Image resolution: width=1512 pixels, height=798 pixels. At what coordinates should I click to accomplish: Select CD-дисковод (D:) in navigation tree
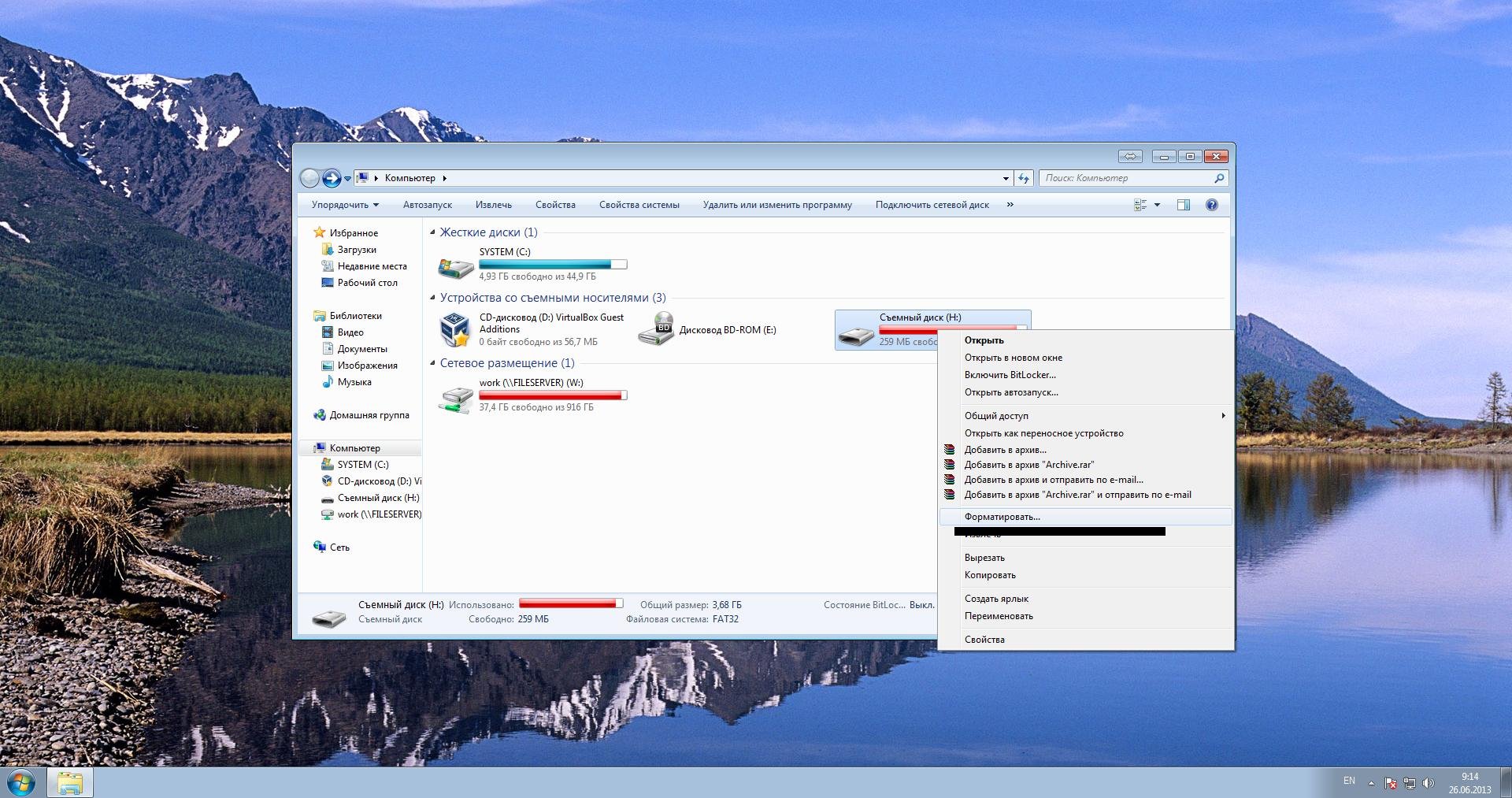pyautogui.click(x=379, y=481)
